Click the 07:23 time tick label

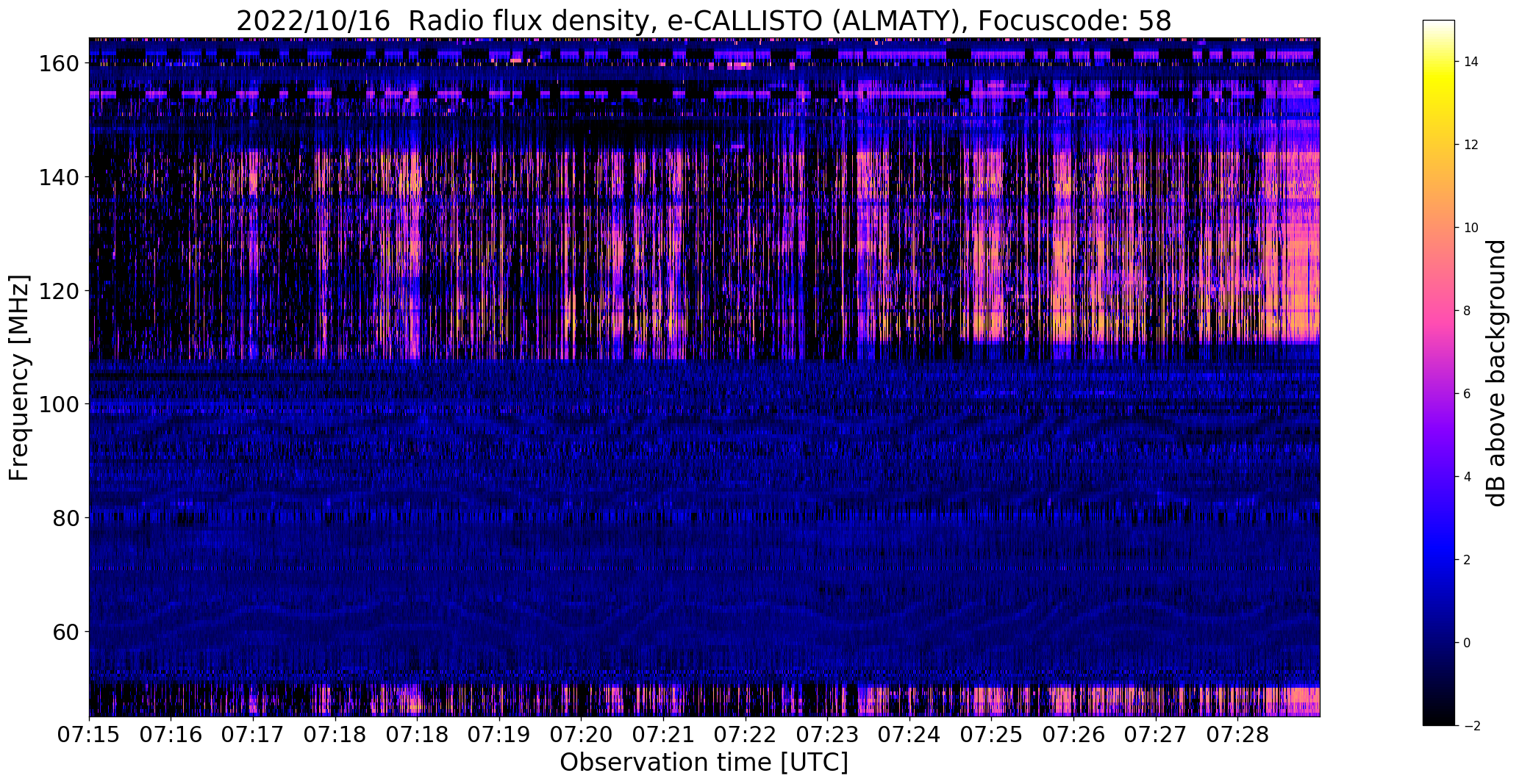(827, 735)
